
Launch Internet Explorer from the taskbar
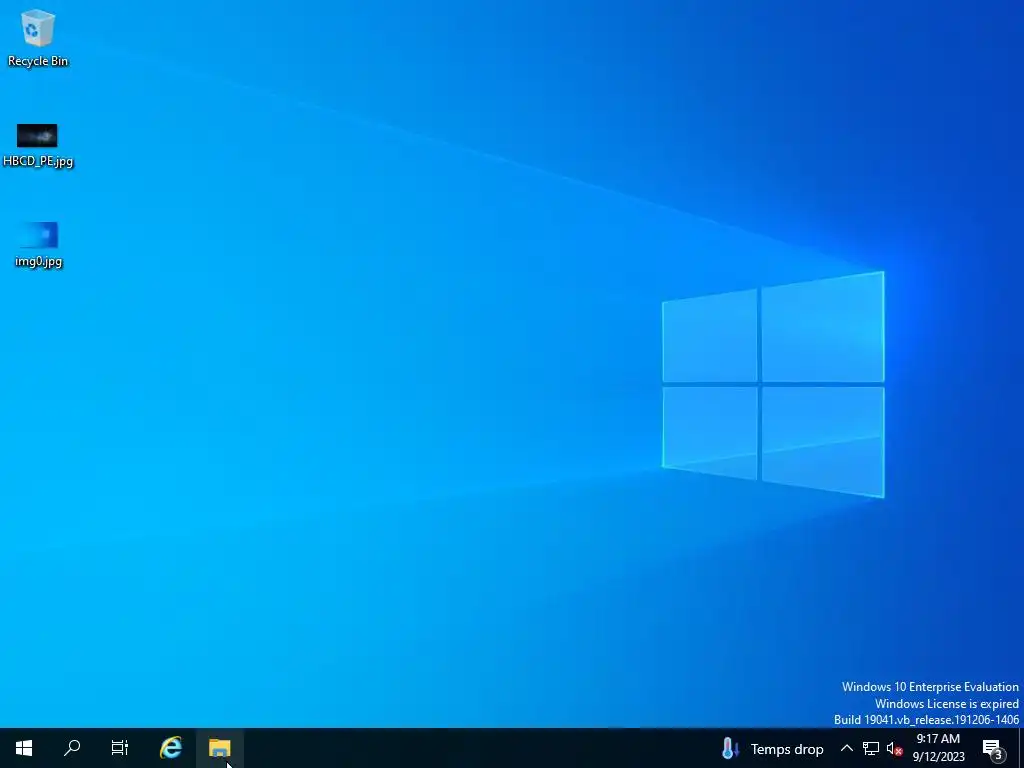click(x=171, y=748)
